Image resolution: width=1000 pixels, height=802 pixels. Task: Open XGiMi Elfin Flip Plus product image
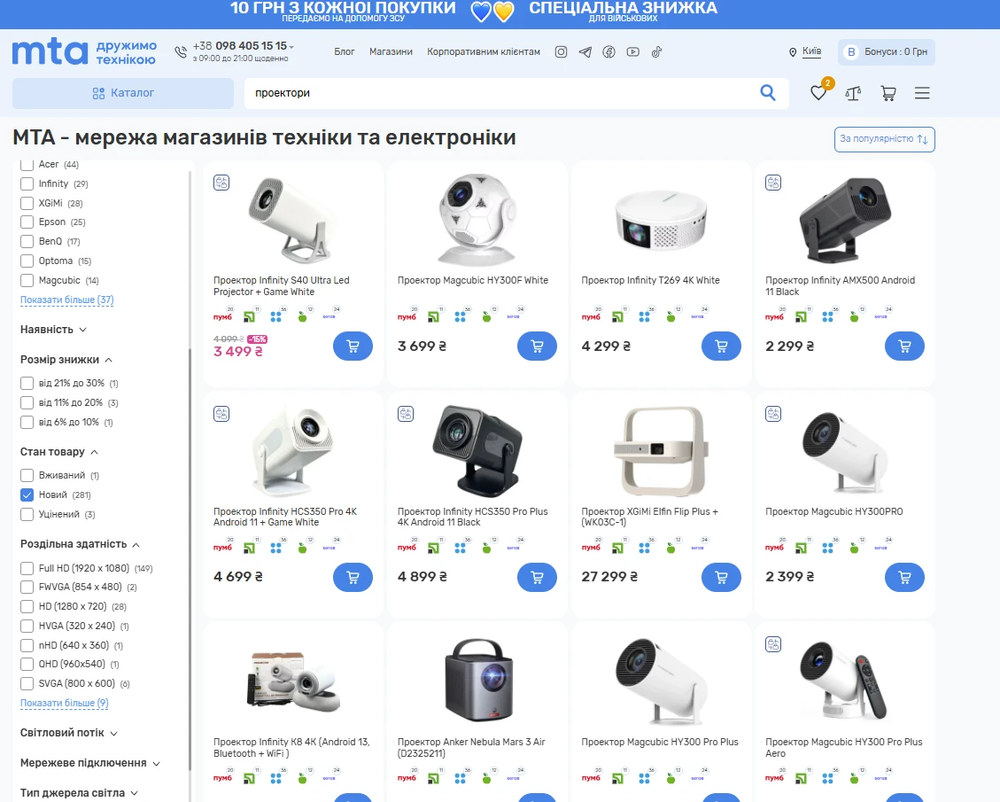661,451
